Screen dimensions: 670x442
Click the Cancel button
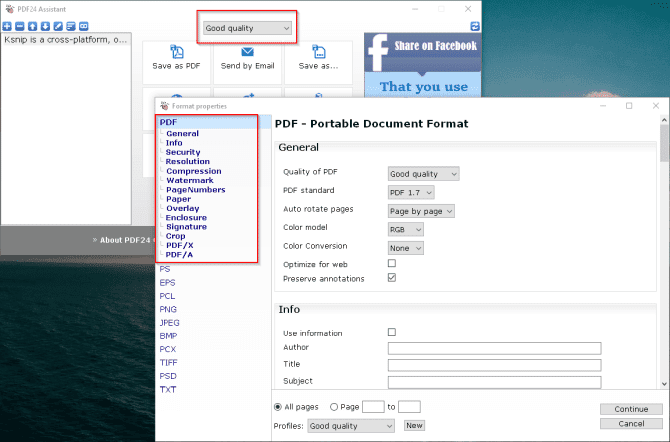coord(631,424)
